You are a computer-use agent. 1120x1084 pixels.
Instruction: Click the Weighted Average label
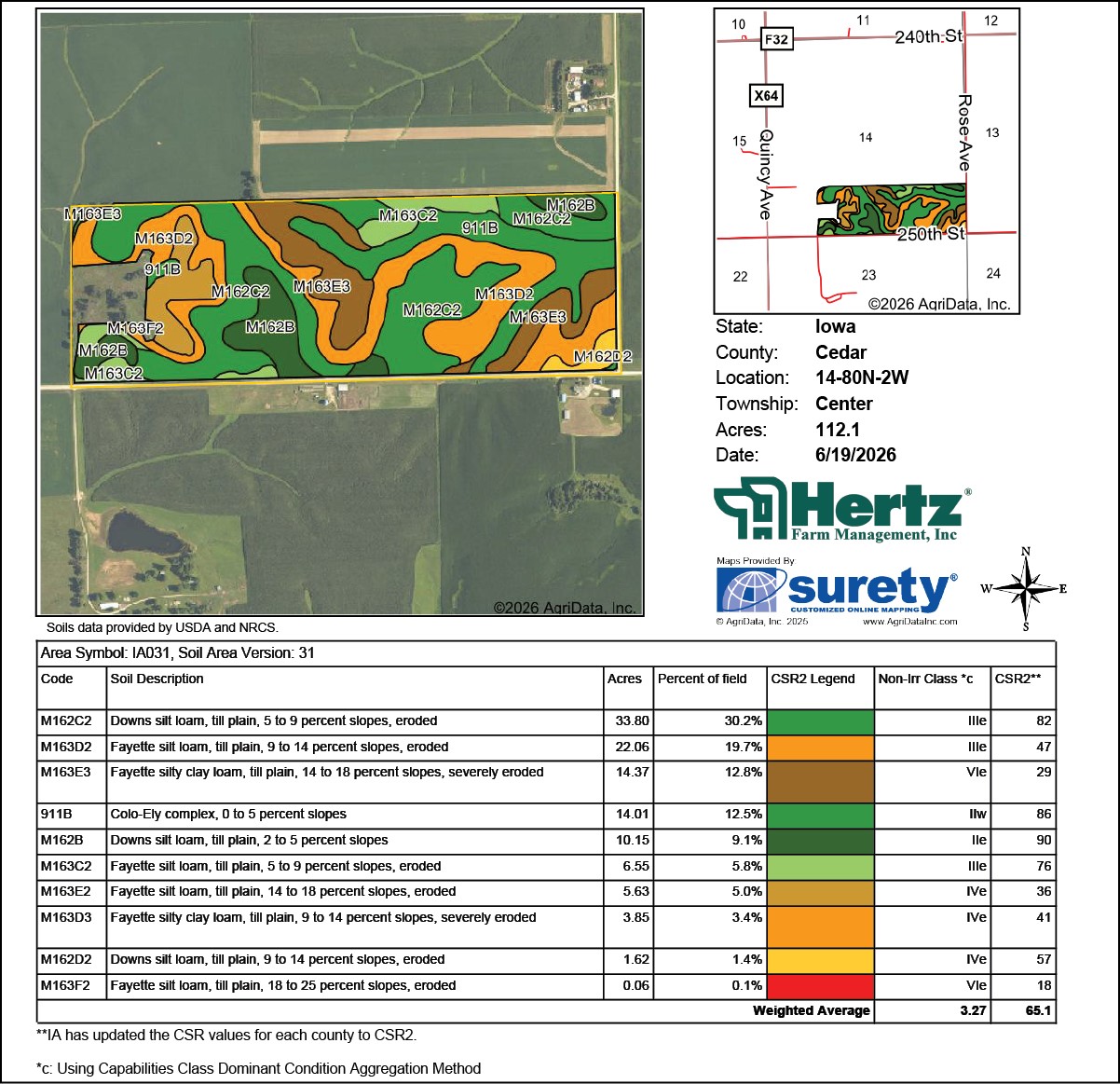(x=811, y=1011)
